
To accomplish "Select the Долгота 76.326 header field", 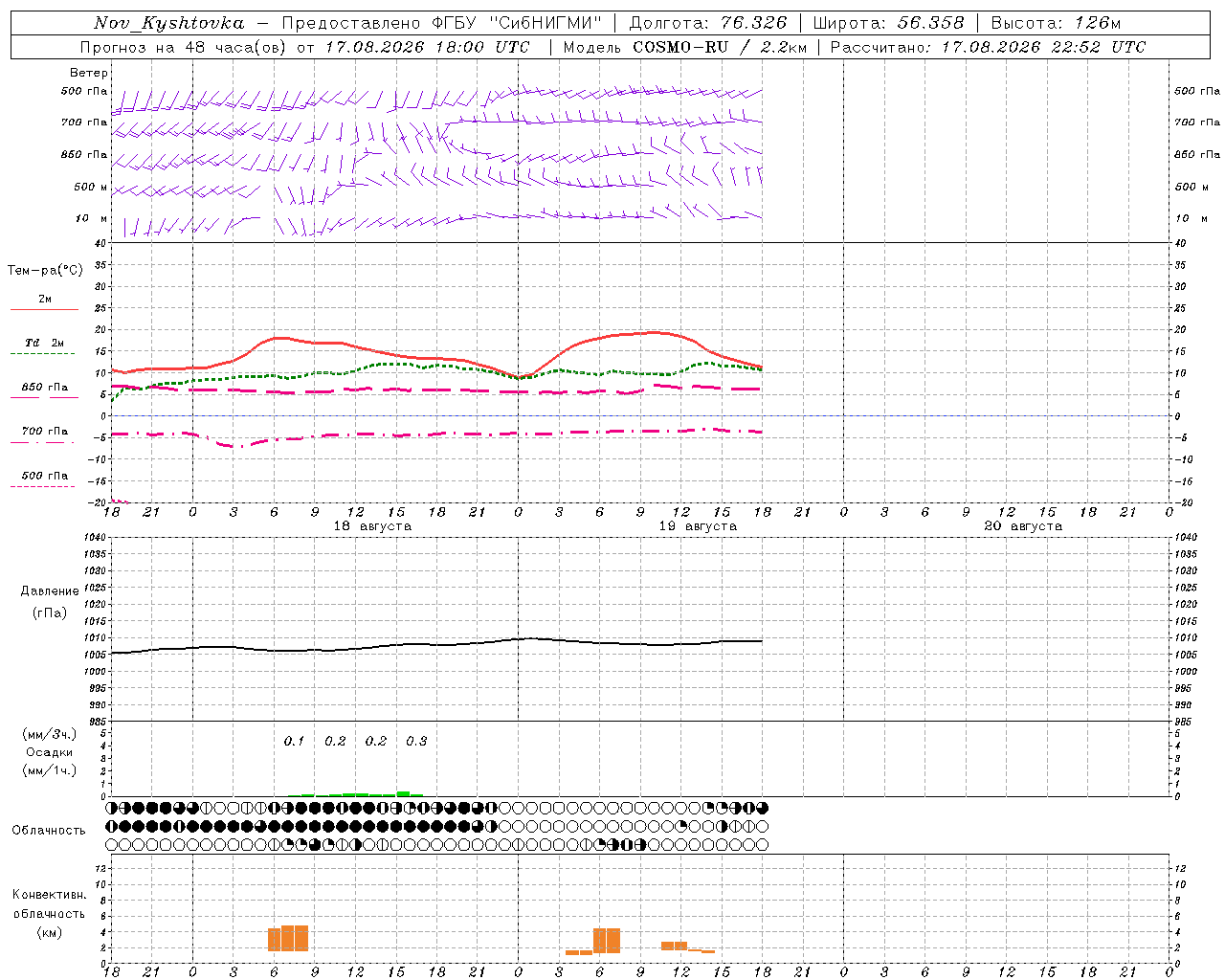I will pyautogui.click(x=708, y=23).
